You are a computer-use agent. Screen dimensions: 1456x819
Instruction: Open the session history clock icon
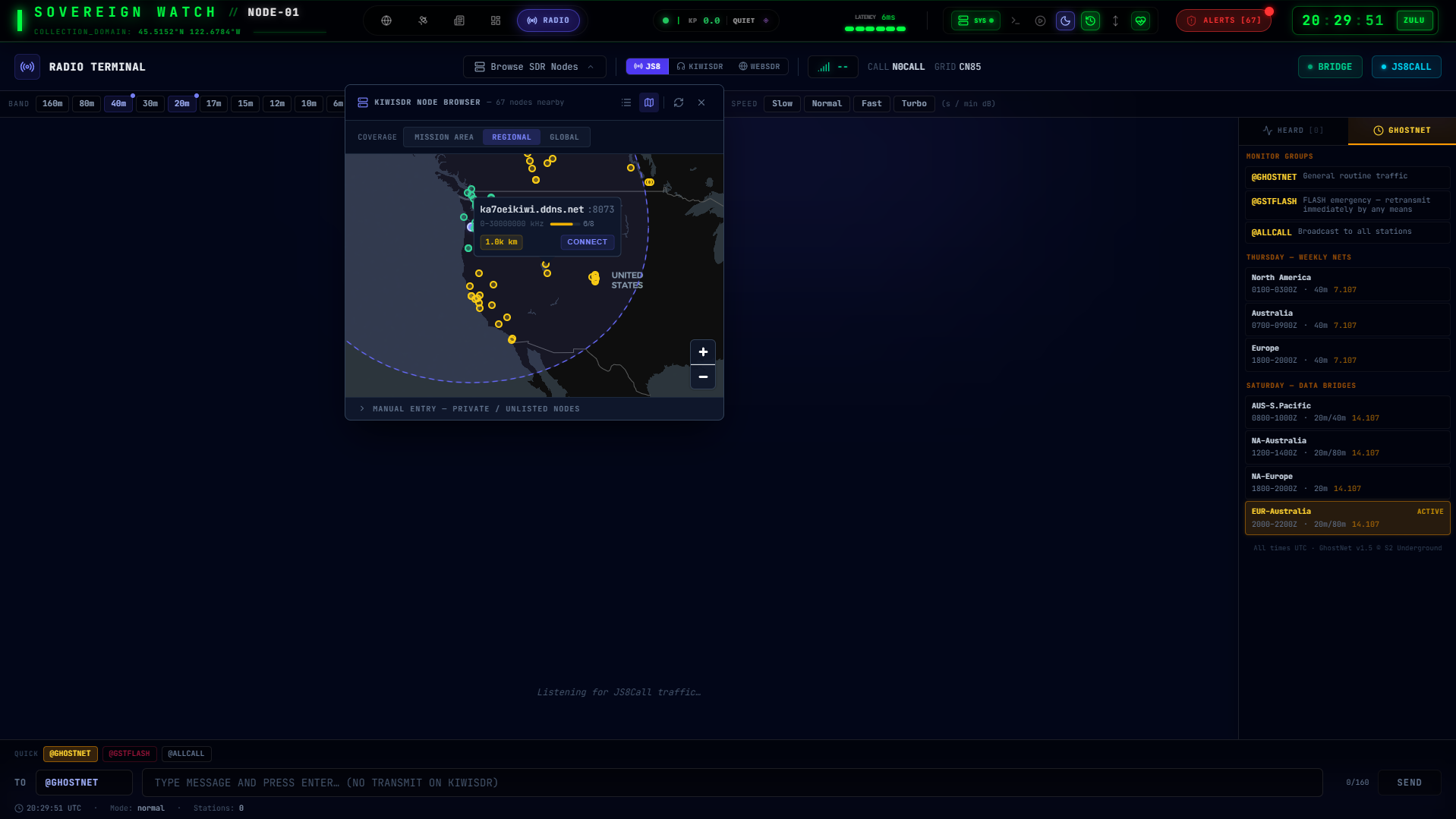pos(1090,20)
